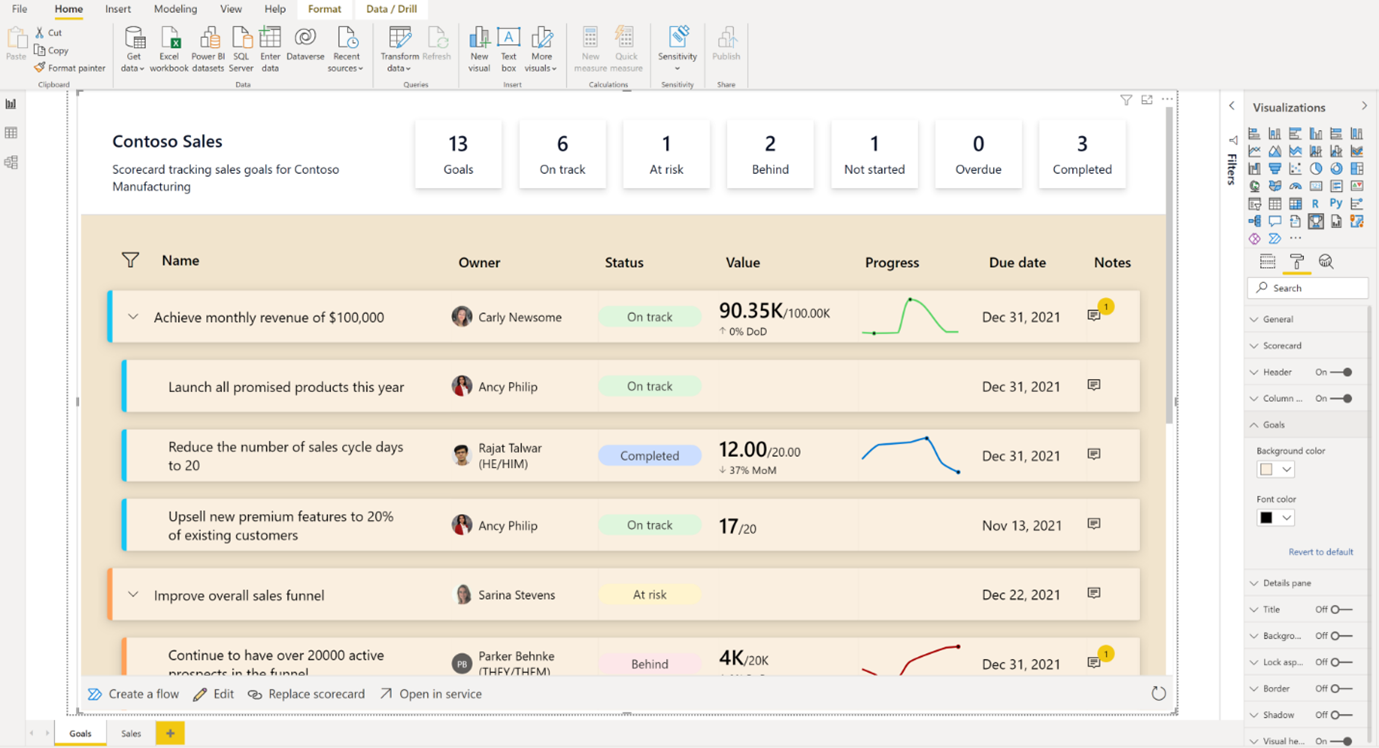Click Replace scorecard
The image size is (1379, 748).
point(306,694)
